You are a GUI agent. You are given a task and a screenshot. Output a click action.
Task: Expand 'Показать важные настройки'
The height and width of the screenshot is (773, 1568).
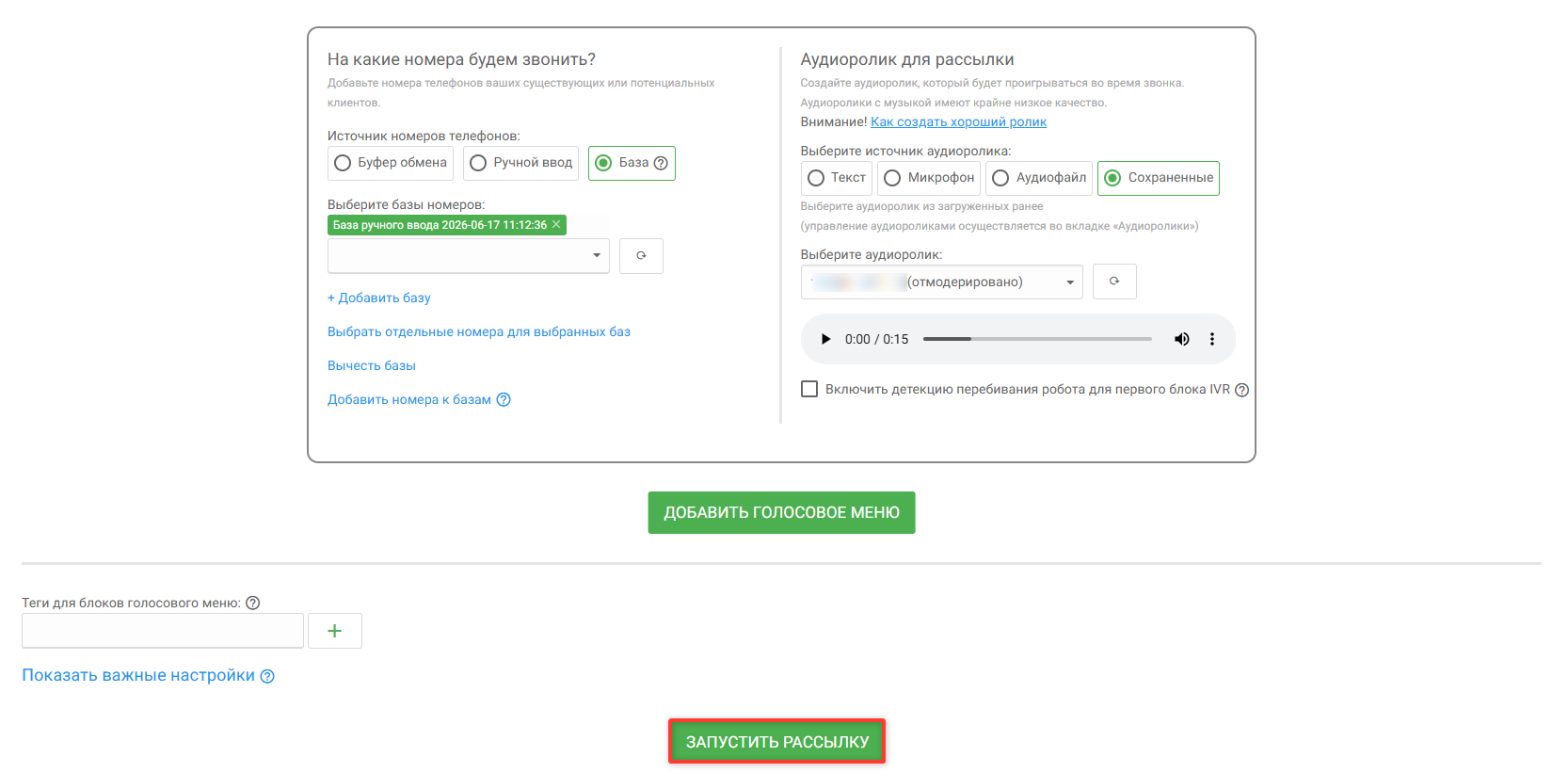pyautogui.click(x=138, y=675)
